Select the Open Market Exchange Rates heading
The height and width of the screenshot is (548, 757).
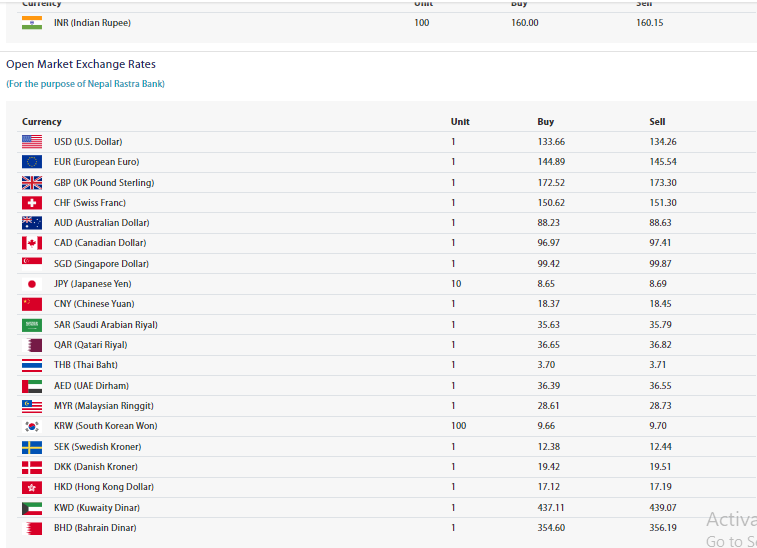pos(81,64)
